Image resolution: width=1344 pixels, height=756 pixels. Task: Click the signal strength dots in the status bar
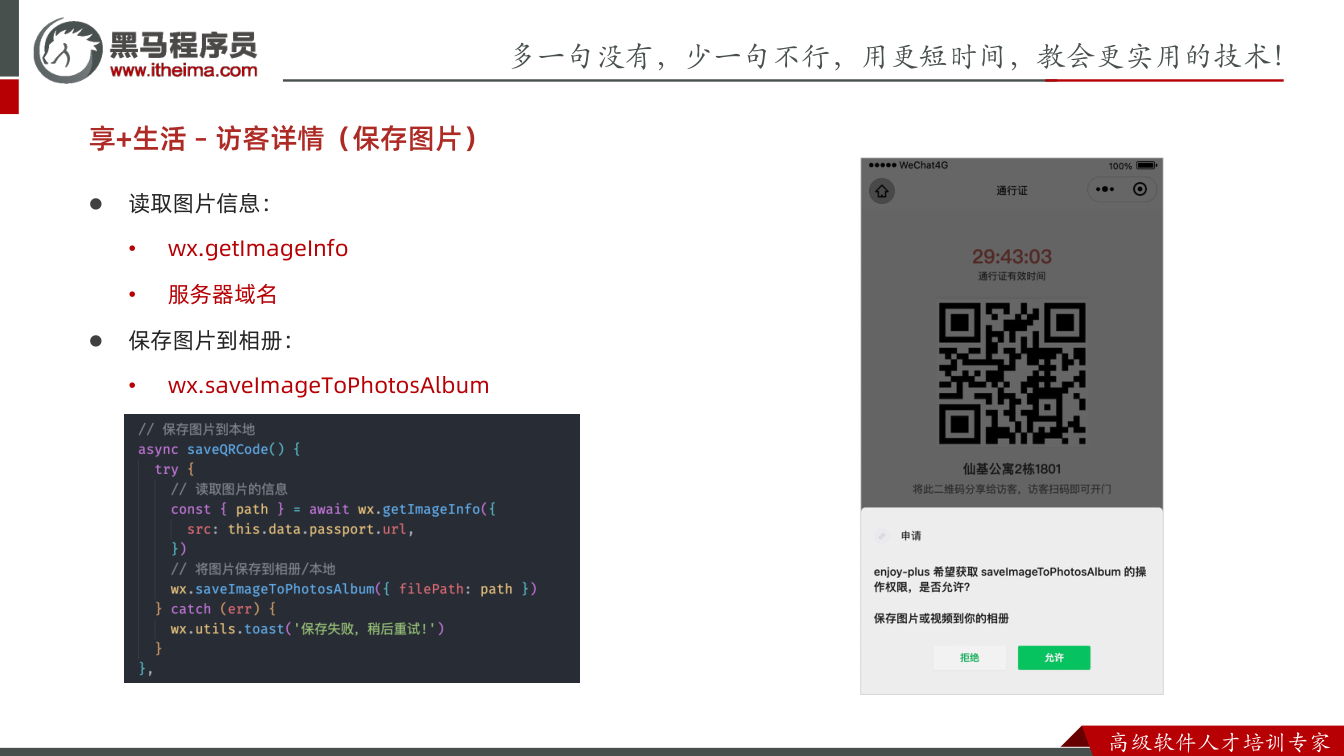click(x=882, y=165)
